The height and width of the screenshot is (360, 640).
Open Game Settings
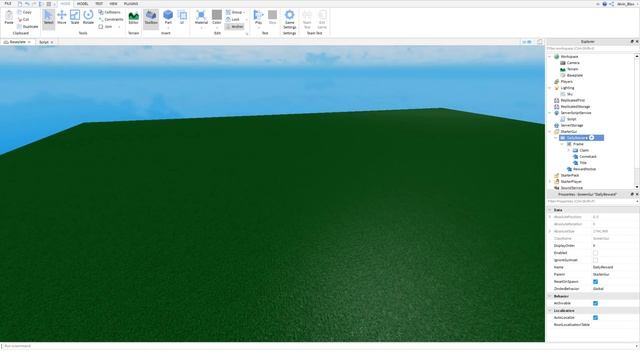[x=289, y=19]
